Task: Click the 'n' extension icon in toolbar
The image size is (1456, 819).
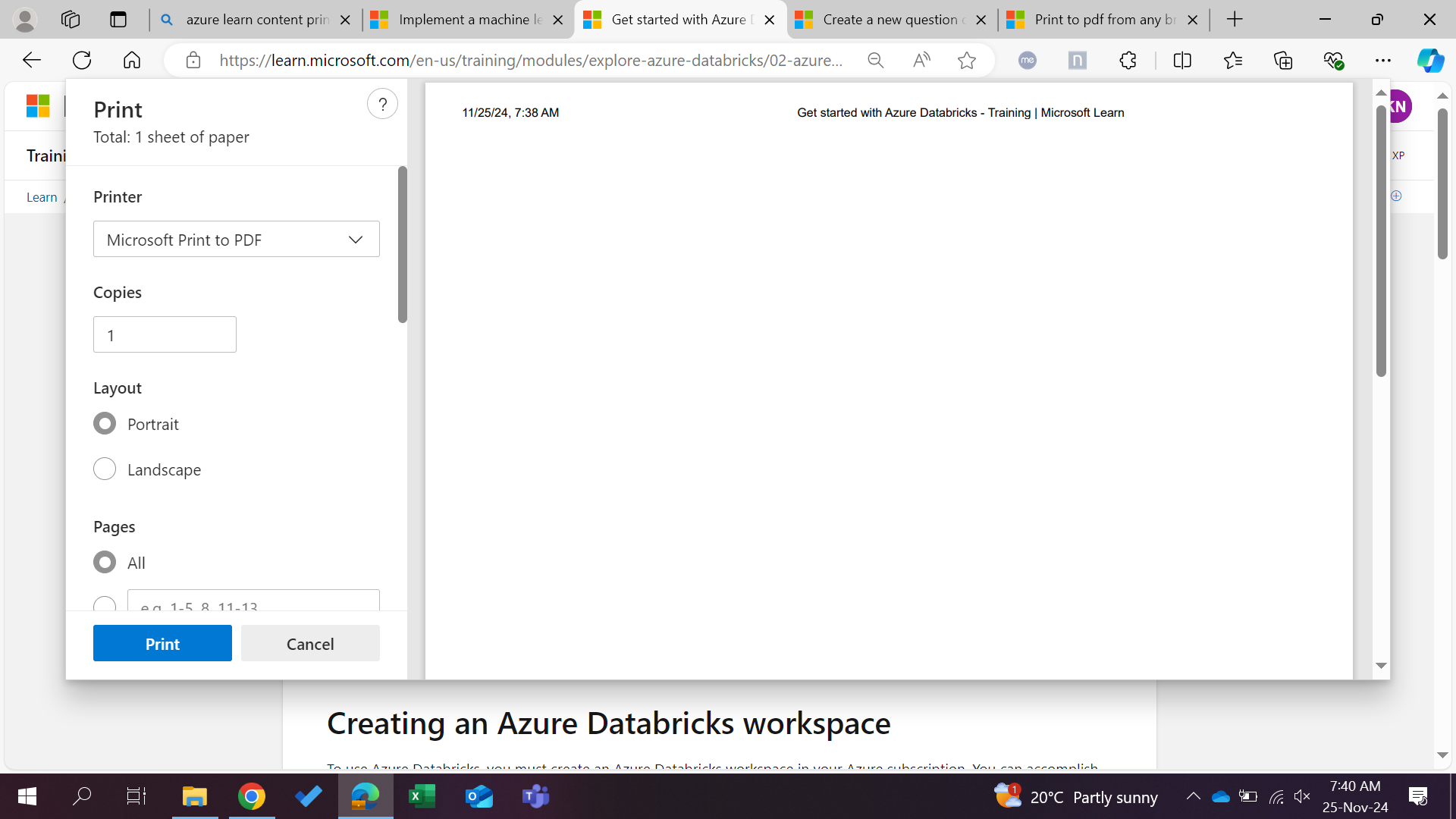Action: point(1078,60)
